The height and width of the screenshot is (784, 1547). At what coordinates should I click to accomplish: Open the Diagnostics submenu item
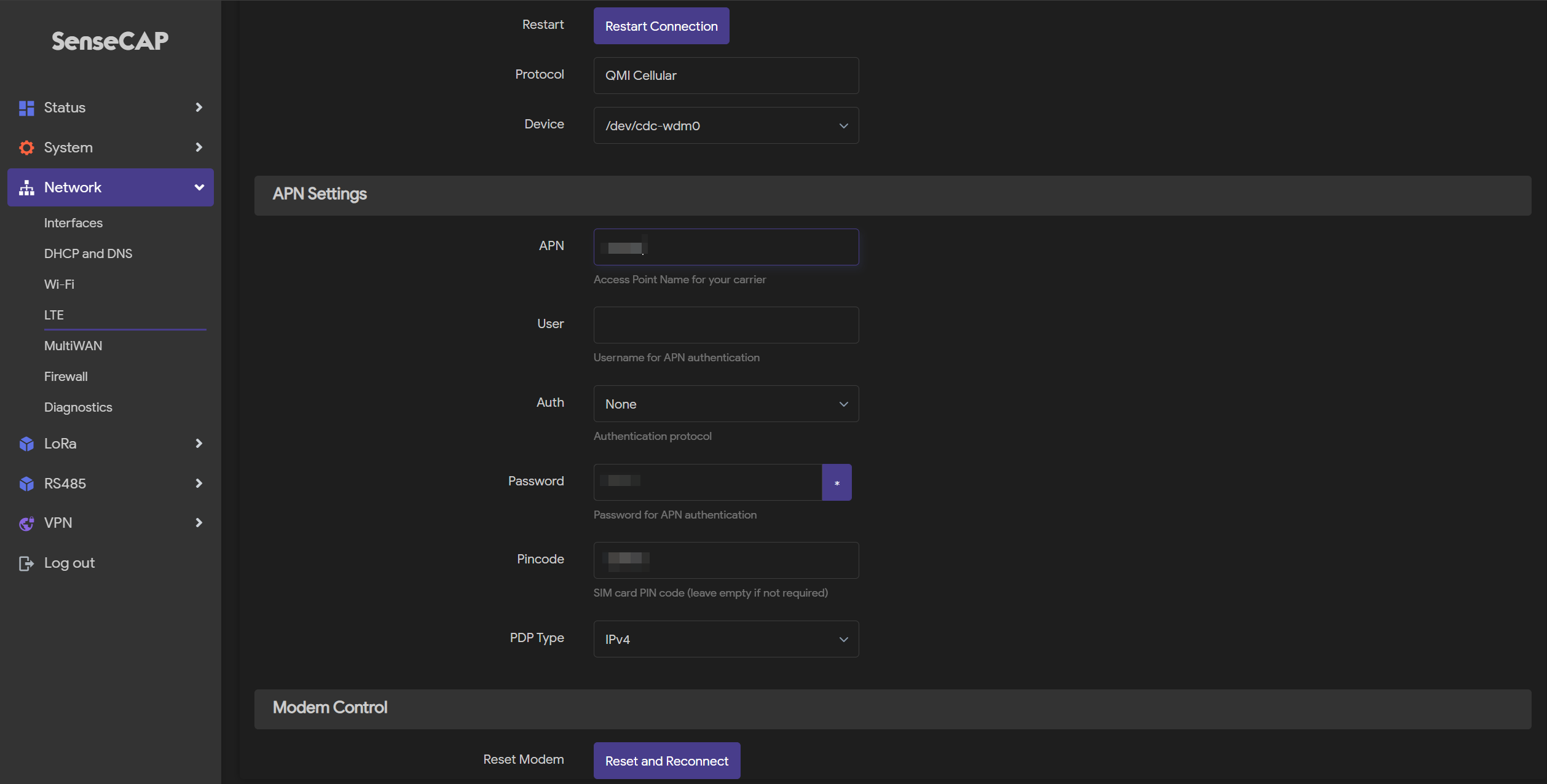78,407
